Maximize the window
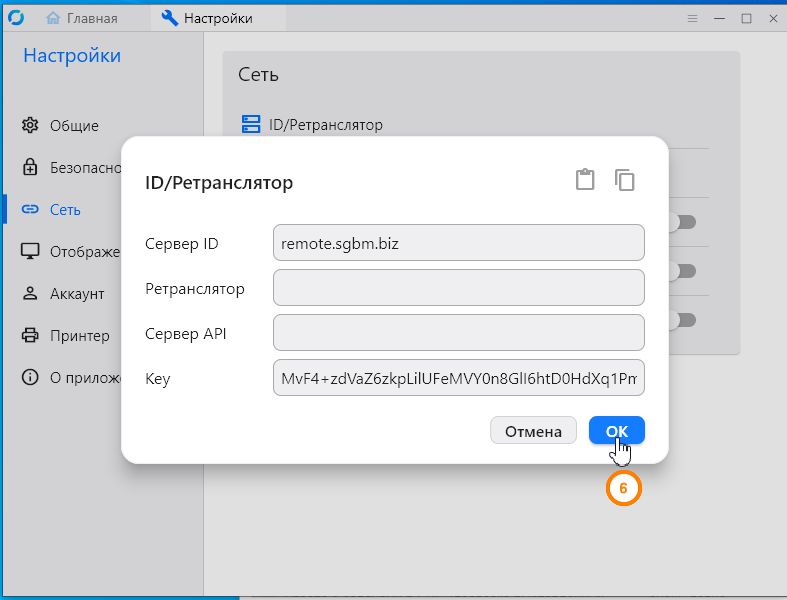 [x=746, y=19]
